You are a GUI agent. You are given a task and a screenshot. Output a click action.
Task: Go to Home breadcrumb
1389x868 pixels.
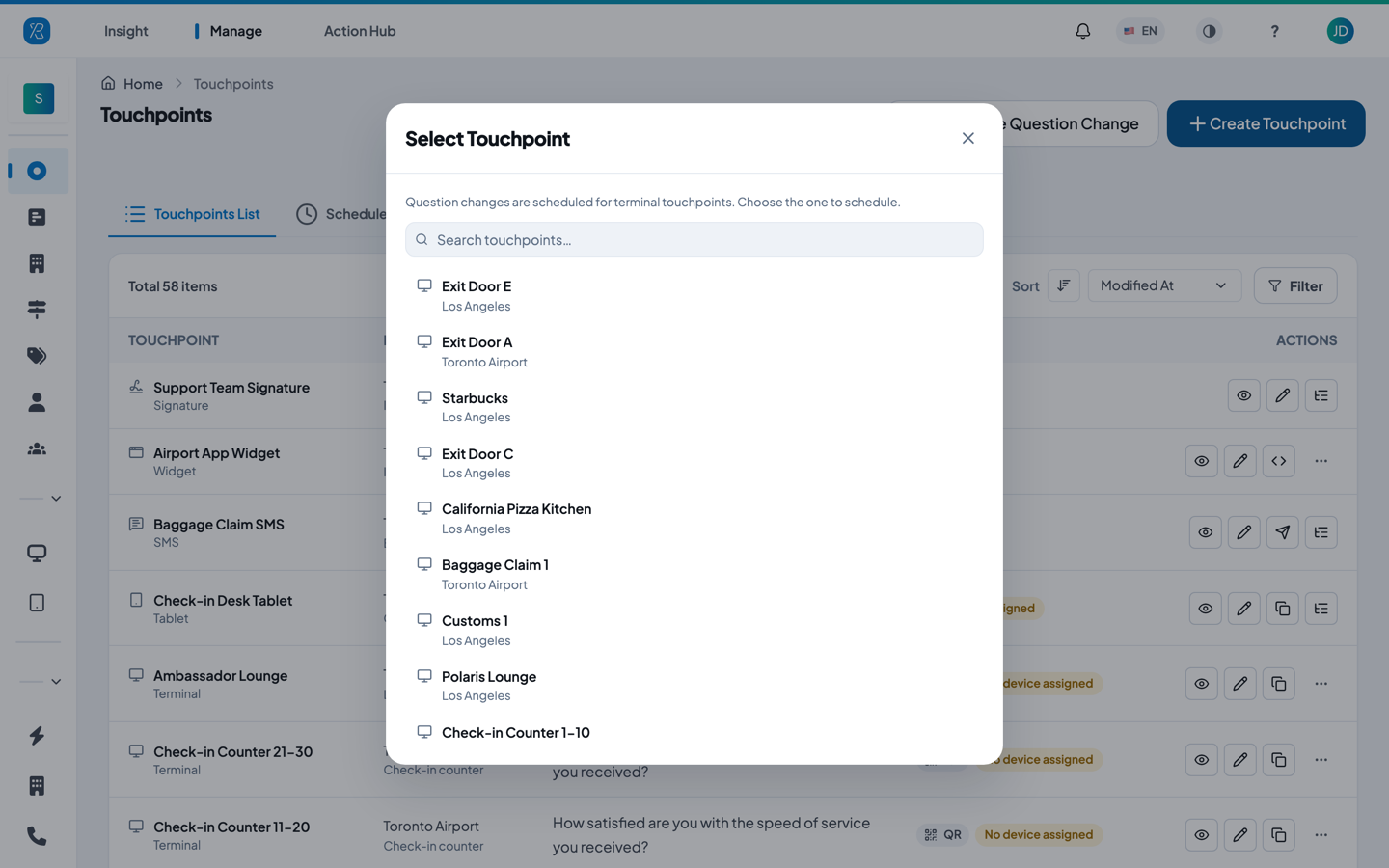coord(132,84)
